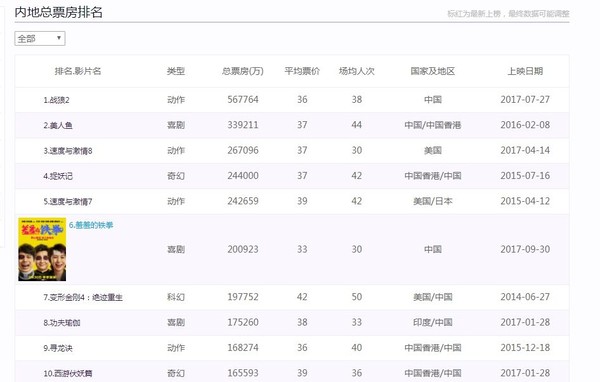Select the movie title 4.捉妖记
This screenshot has height=382, width=600.
click(x=58, y=176)
